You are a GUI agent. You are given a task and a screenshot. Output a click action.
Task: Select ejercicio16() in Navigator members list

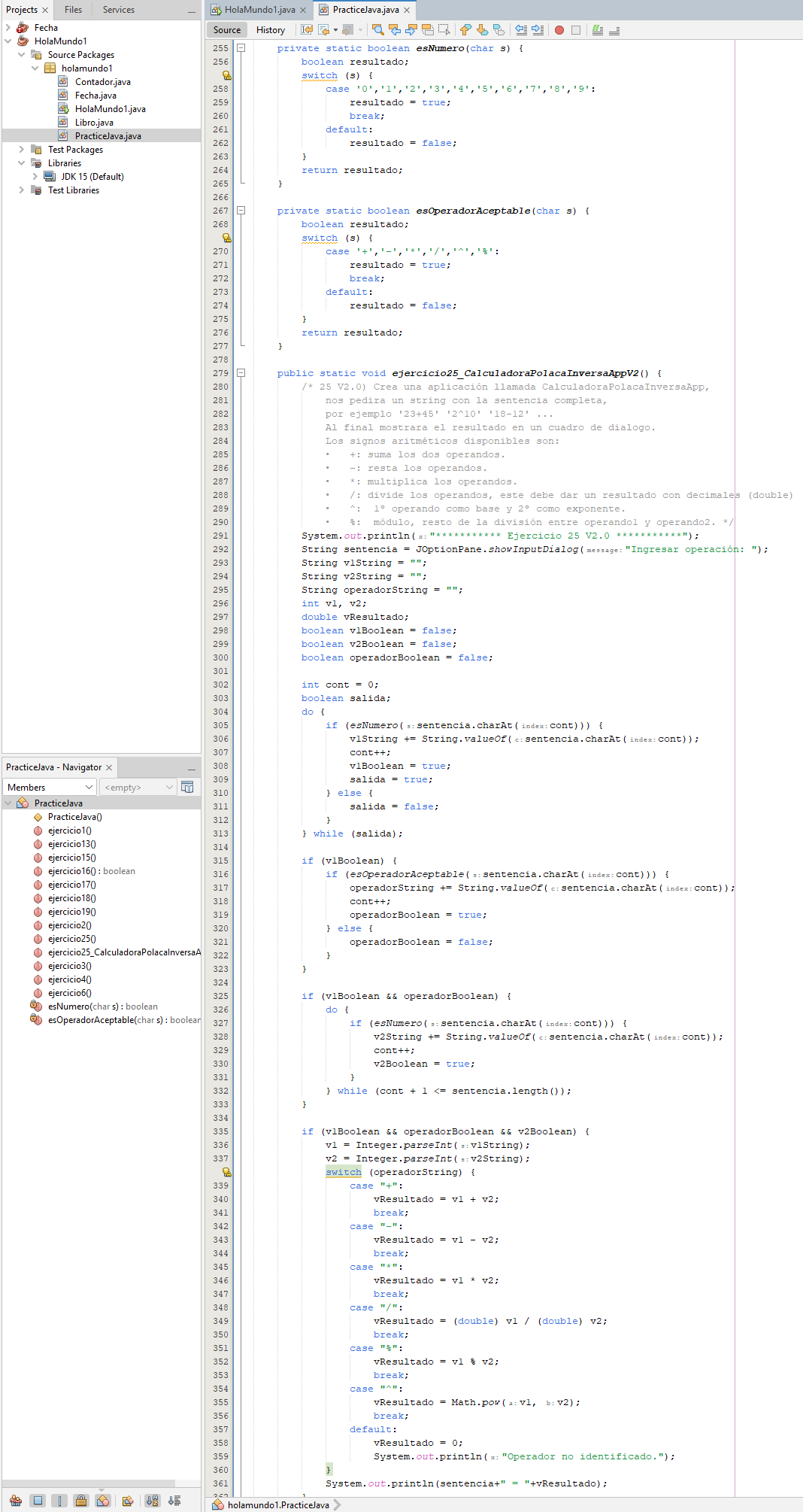coord(71,871)
